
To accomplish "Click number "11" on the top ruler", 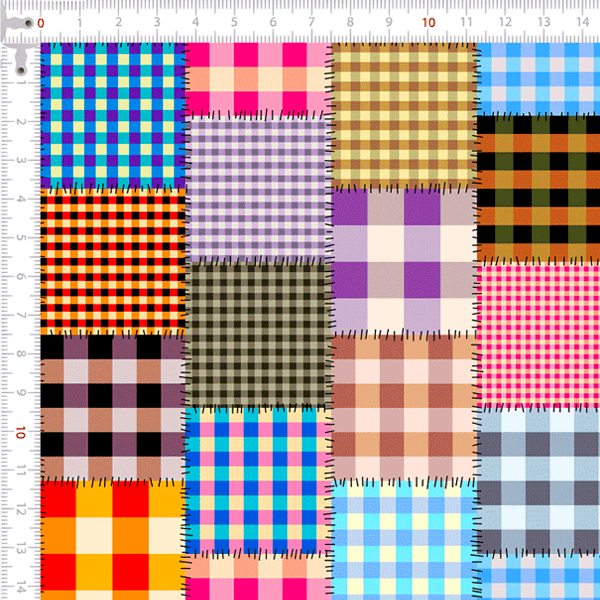I will [x=466, y=22].
